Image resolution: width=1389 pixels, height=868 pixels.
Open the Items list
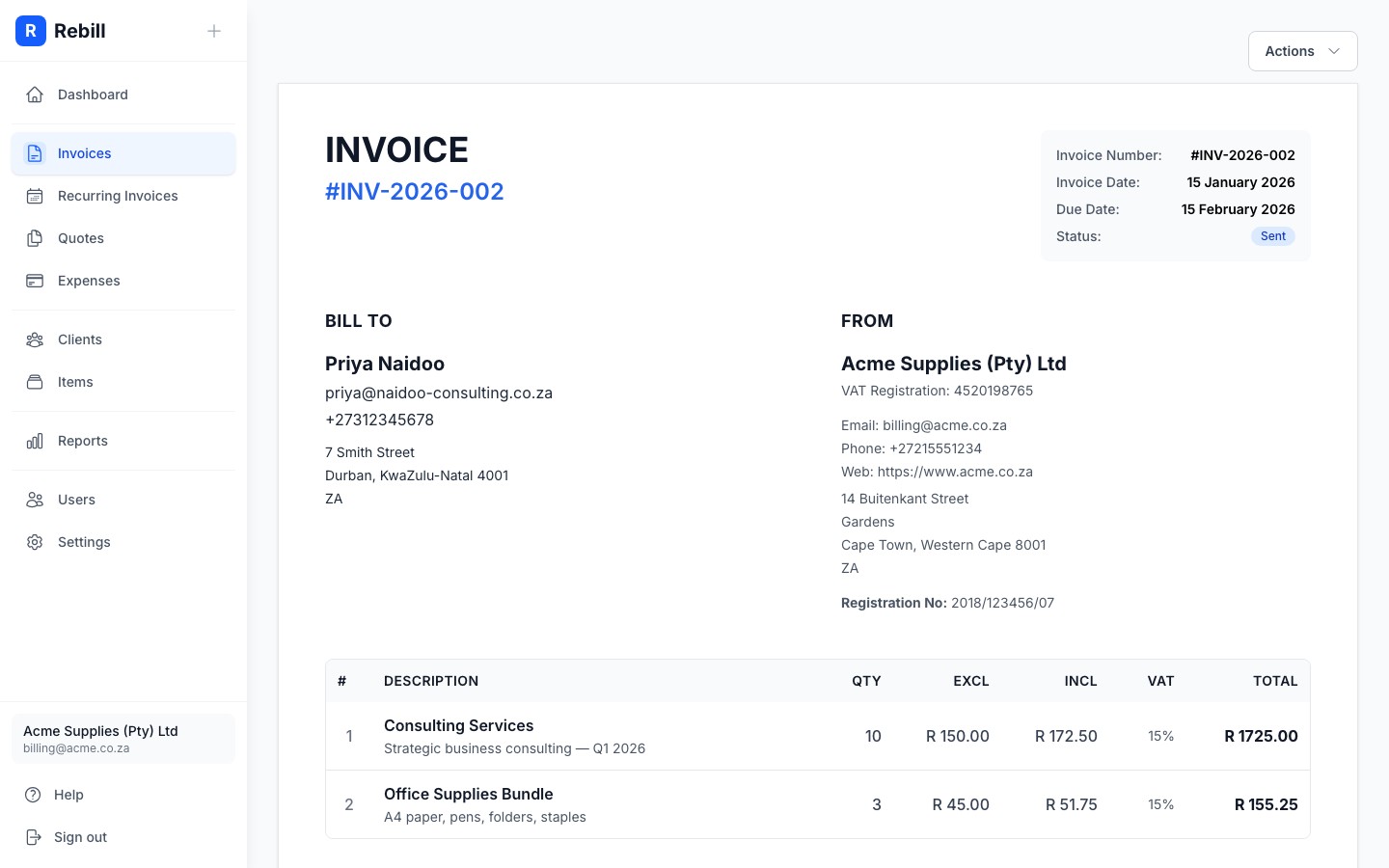75,382
